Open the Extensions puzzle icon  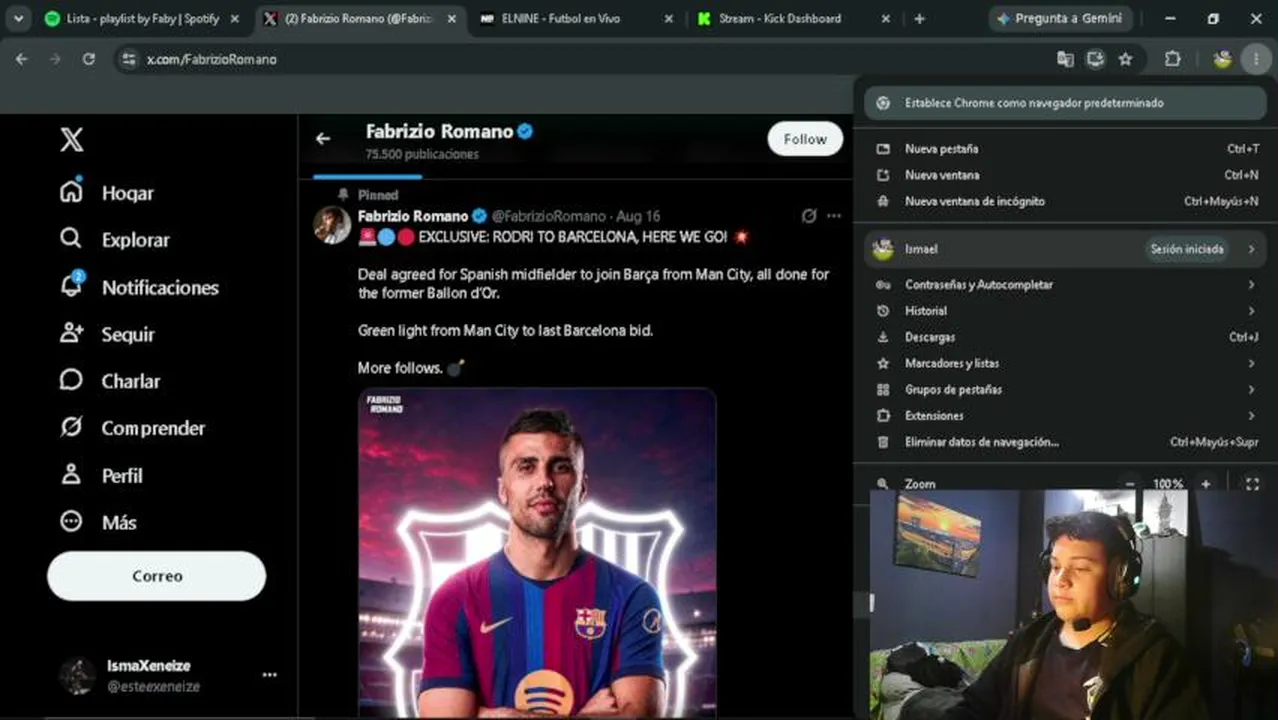tap(1172, 59)
